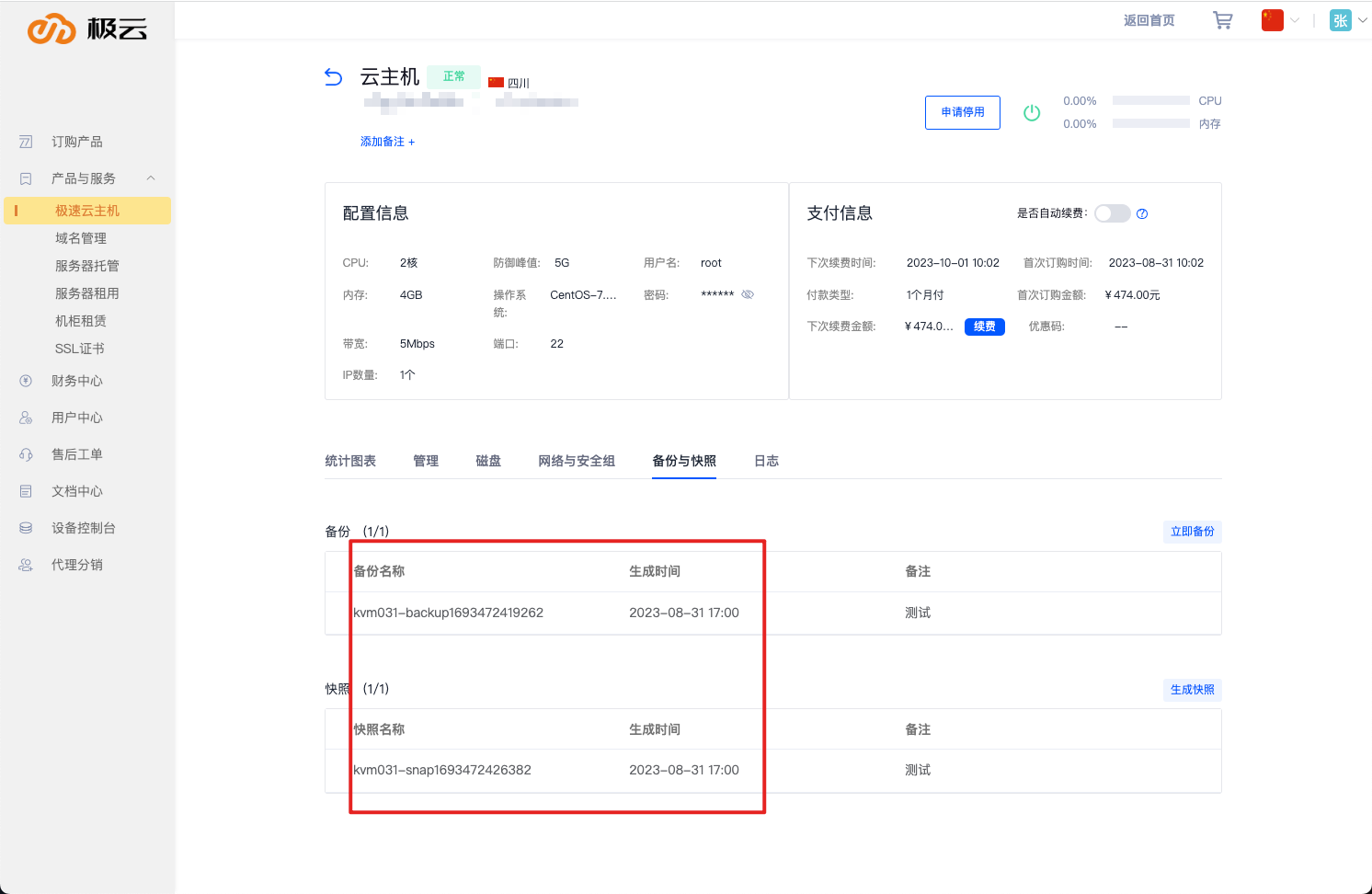
Task: Toggle the 是否自动续费 switch
Action: [x=1112, y=213]
